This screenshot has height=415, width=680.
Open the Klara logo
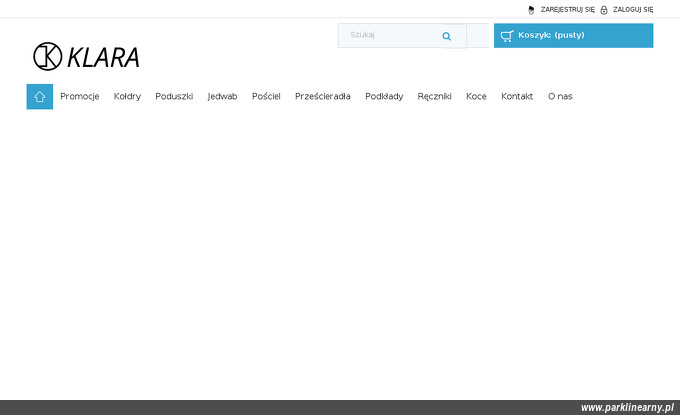tap(86, 56)
